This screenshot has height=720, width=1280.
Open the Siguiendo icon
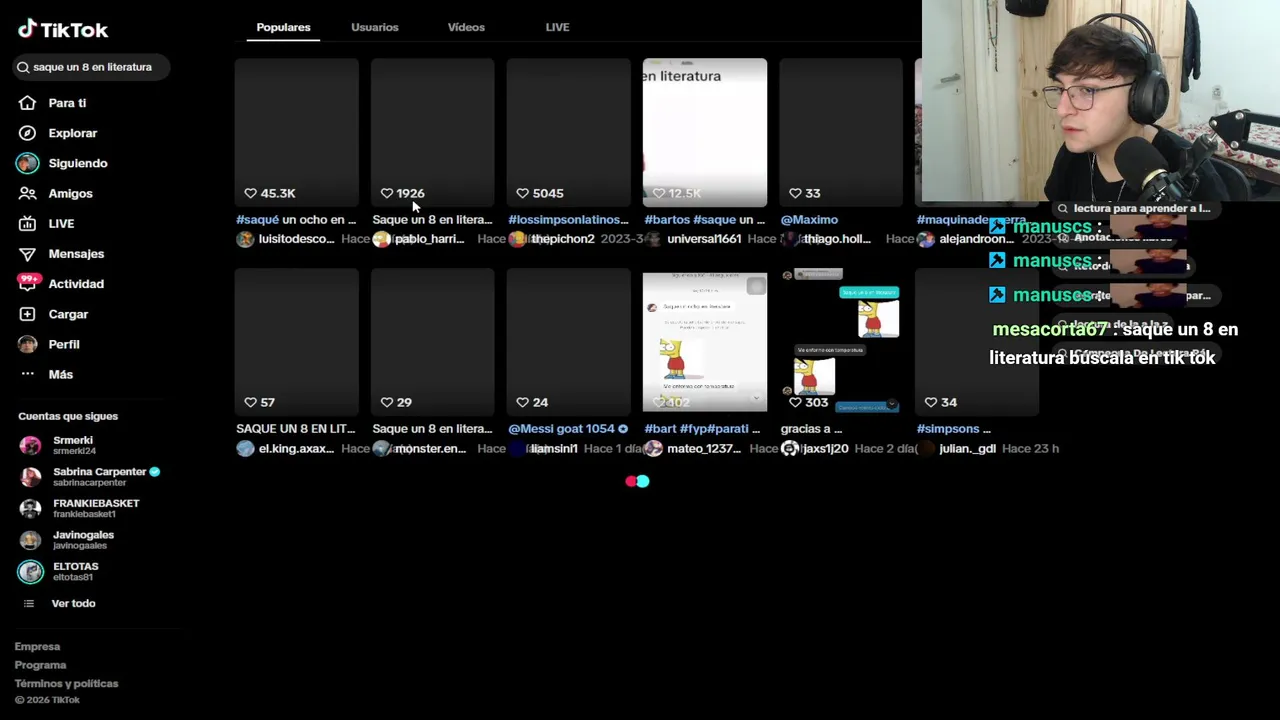pyautogui.click(x=27, y=163)
